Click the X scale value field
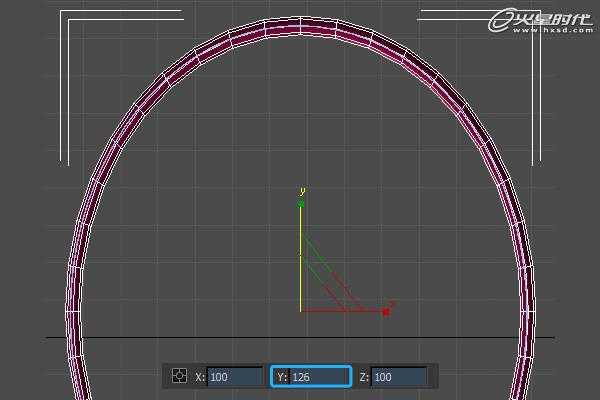Screen dimensions: 600x400 (x=235, y=377)
